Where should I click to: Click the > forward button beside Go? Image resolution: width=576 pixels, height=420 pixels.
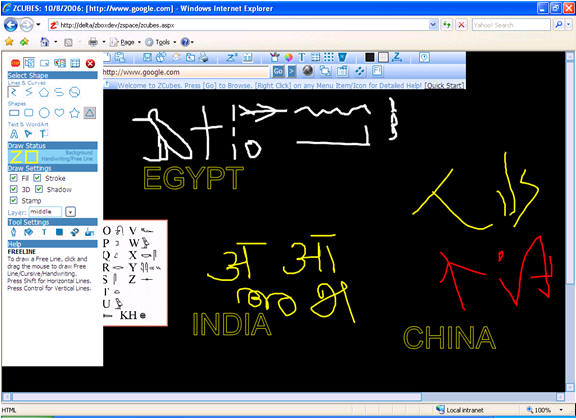pos(291,71)
